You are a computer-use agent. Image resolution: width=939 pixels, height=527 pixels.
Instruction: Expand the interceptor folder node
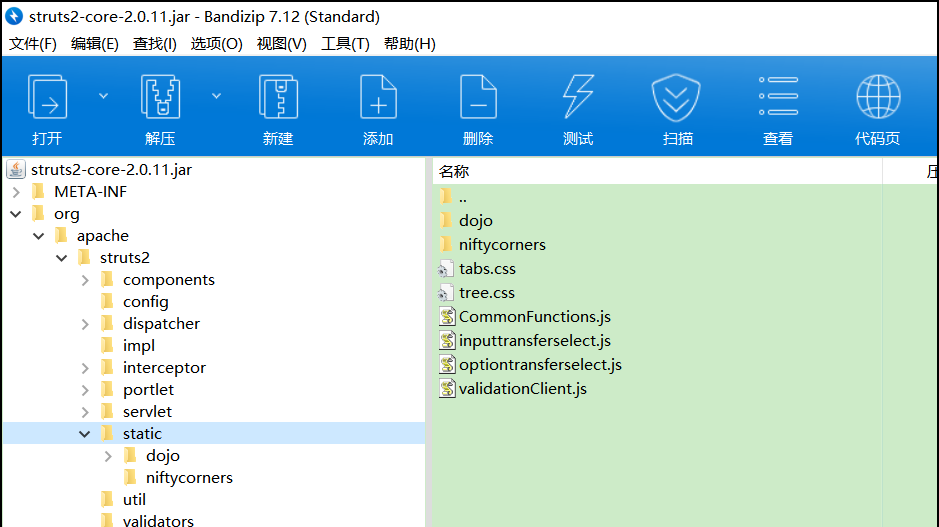[85, 368]
